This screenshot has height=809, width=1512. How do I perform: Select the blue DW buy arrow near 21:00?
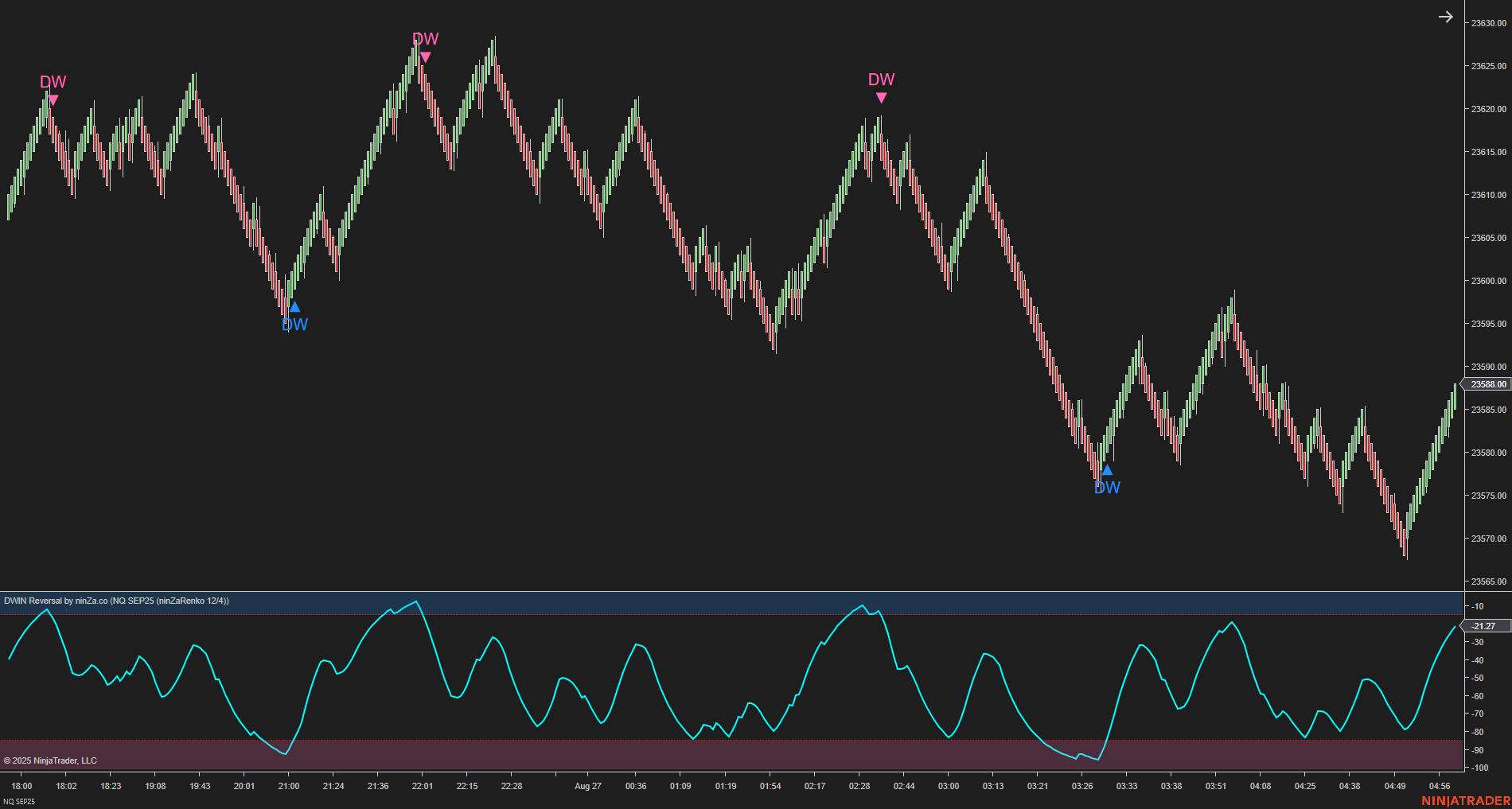pos(294,305)
